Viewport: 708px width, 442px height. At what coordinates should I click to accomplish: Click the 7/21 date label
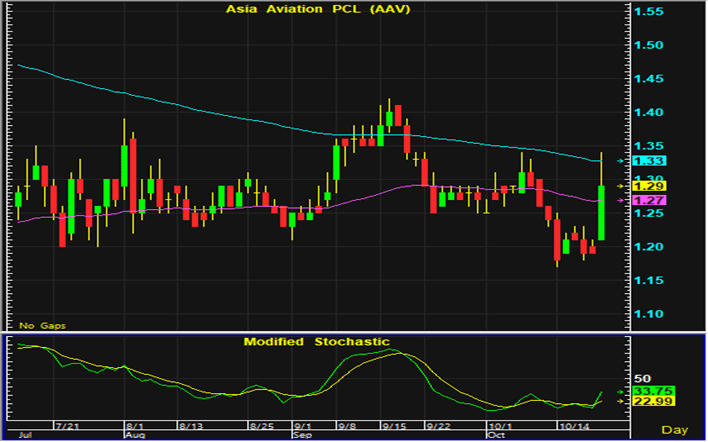[65, 426]
